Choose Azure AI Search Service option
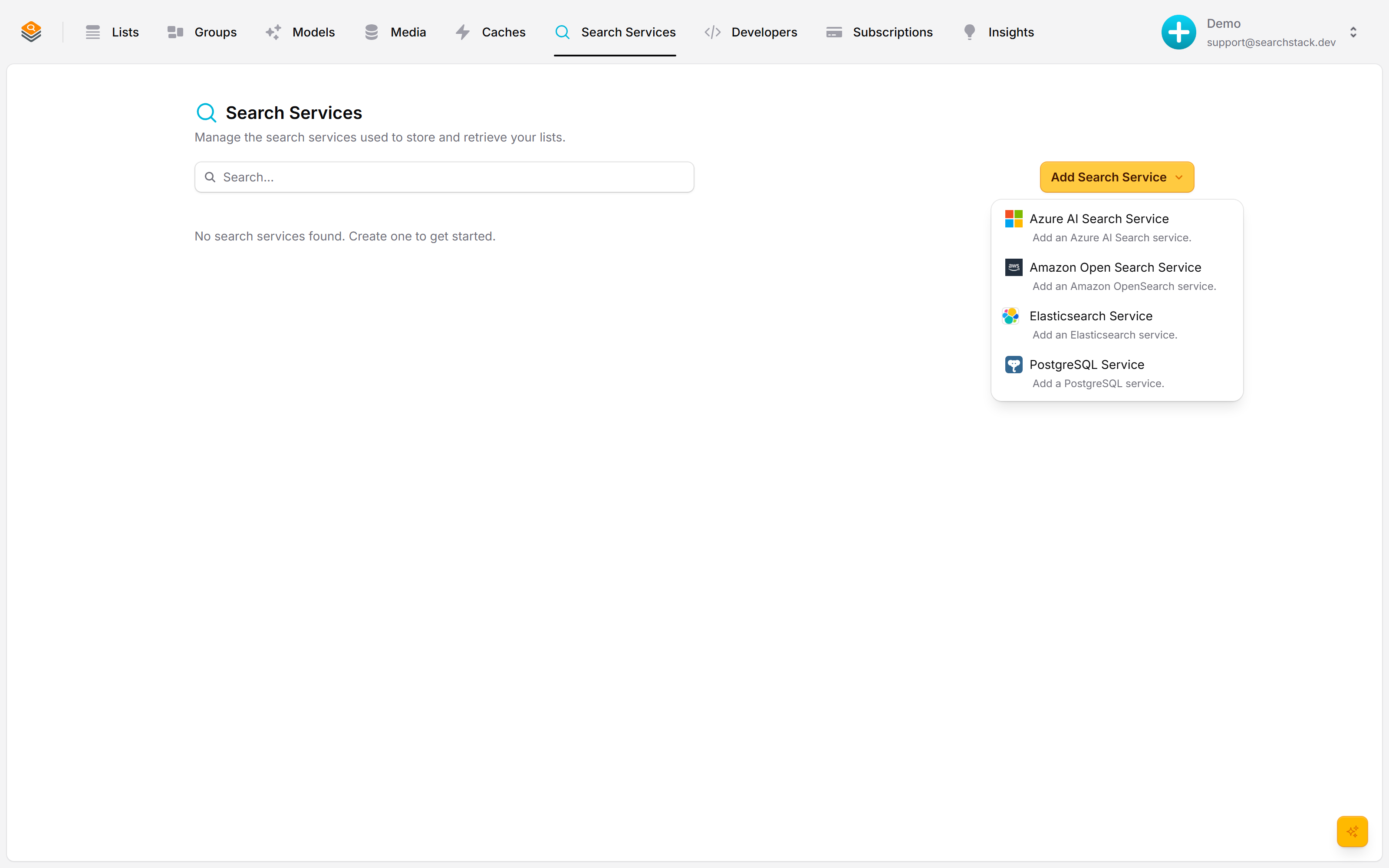The width and height of the screenshot is (1389, 868). (1117, 227)
